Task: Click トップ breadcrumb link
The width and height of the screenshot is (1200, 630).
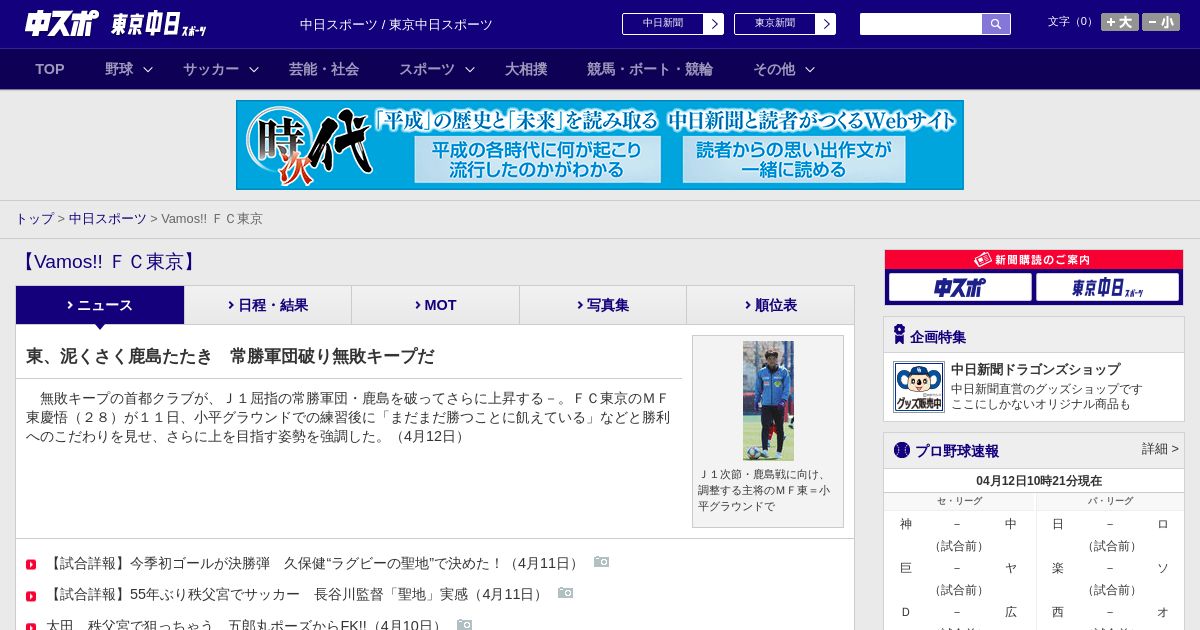Action: 34,218
